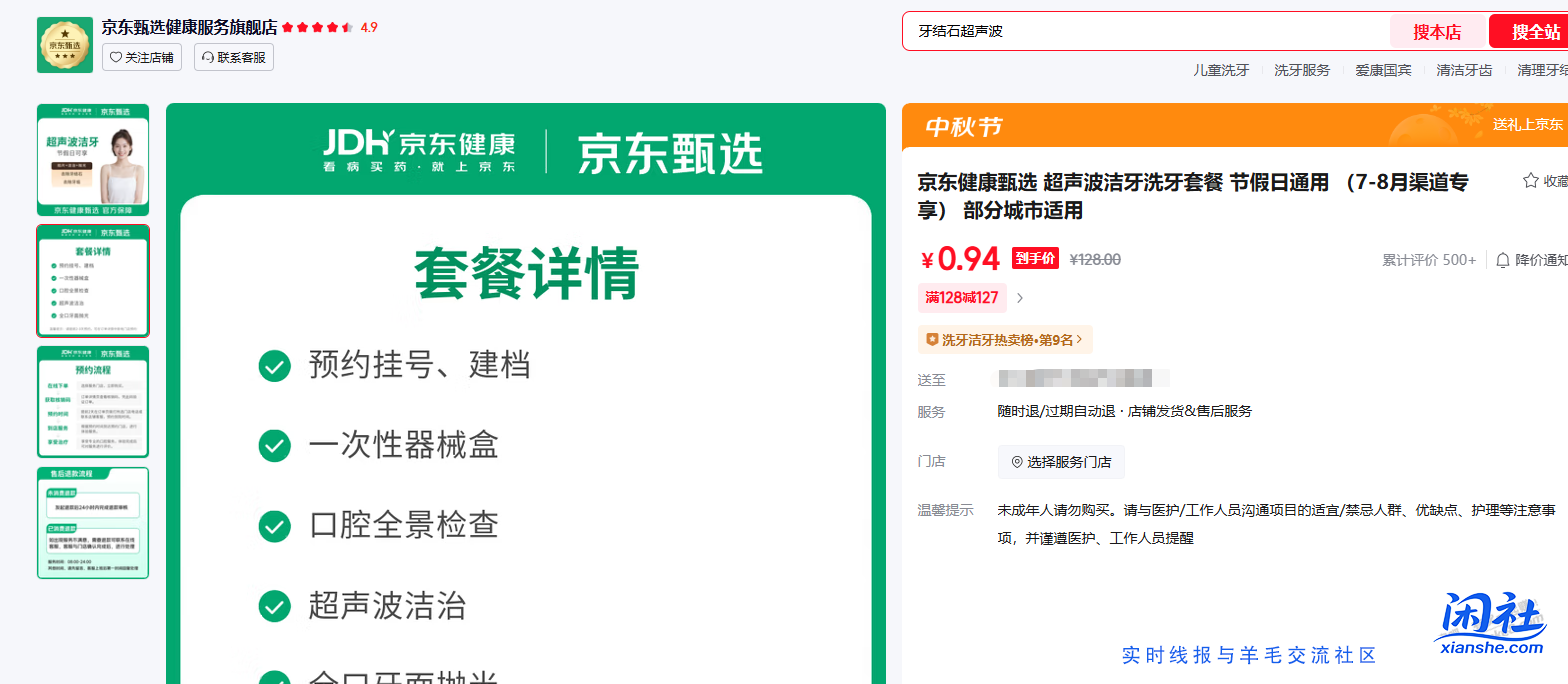This screenshot has height=684, width=1568.
Task: Click the 满128减127 coupon tag
Action: point(962,298)
